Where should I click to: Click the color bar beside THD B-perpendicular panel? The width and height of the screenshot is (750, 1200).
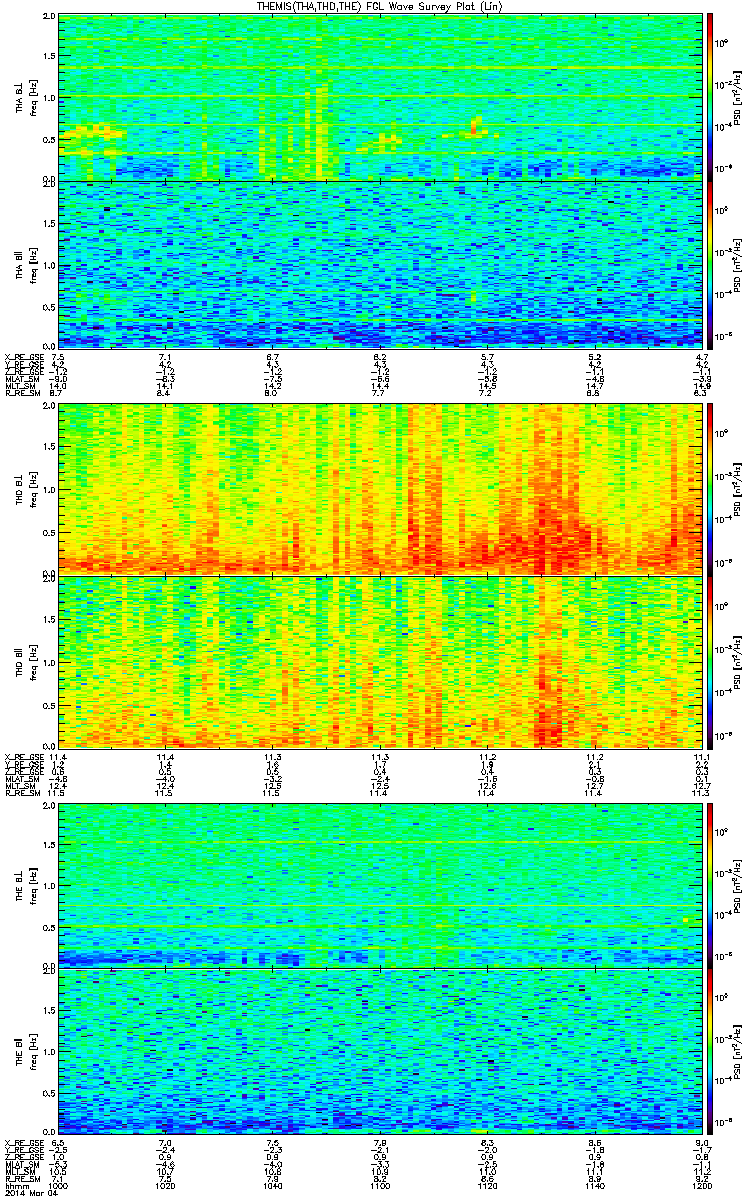[x=709, y=490]
